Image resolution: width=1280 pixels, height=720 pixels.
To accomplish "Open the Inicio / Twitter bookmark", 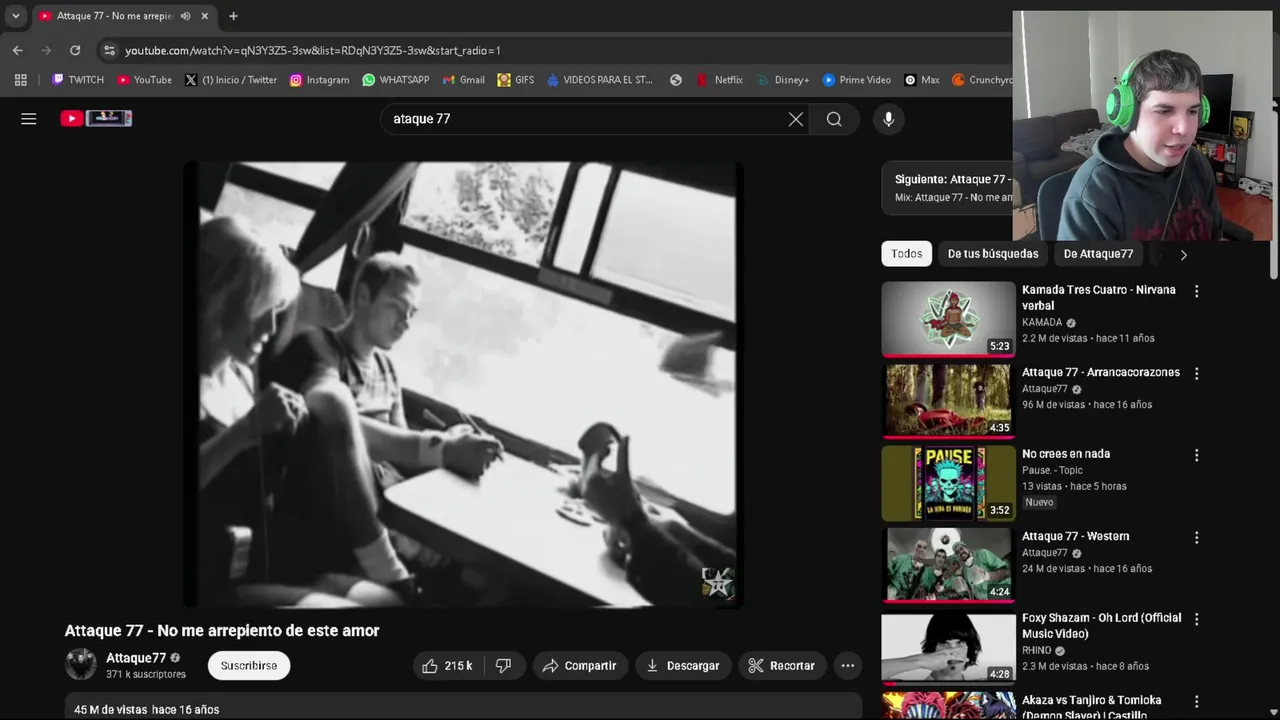I will (231, 80).
